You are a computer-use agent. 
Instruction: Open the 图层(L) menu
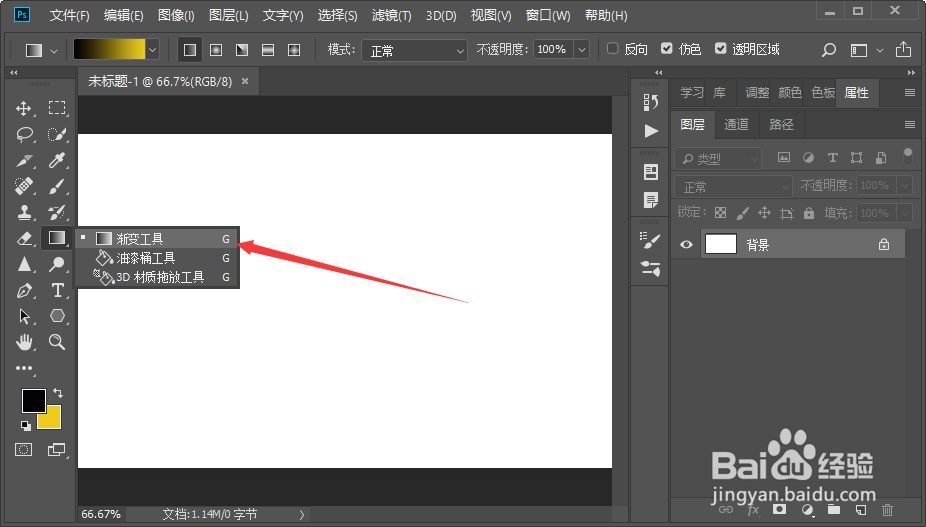pos(229,15)
